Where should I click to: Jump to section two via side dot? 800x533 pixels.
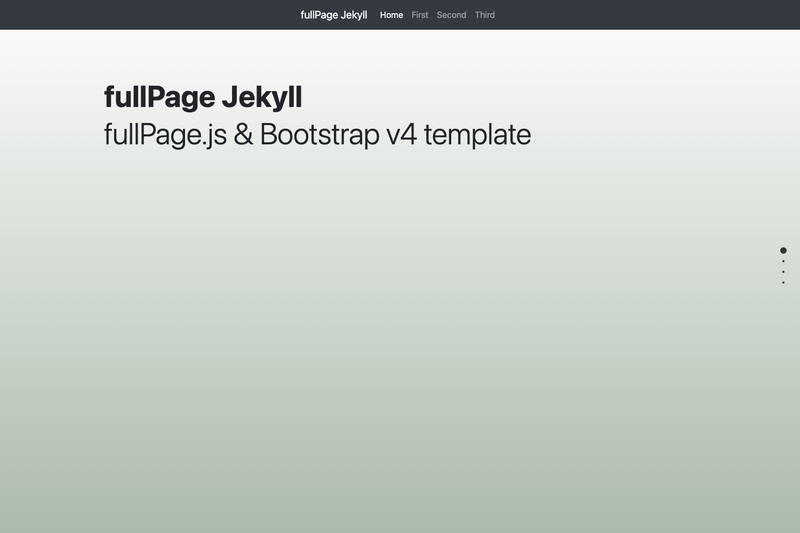783,262
